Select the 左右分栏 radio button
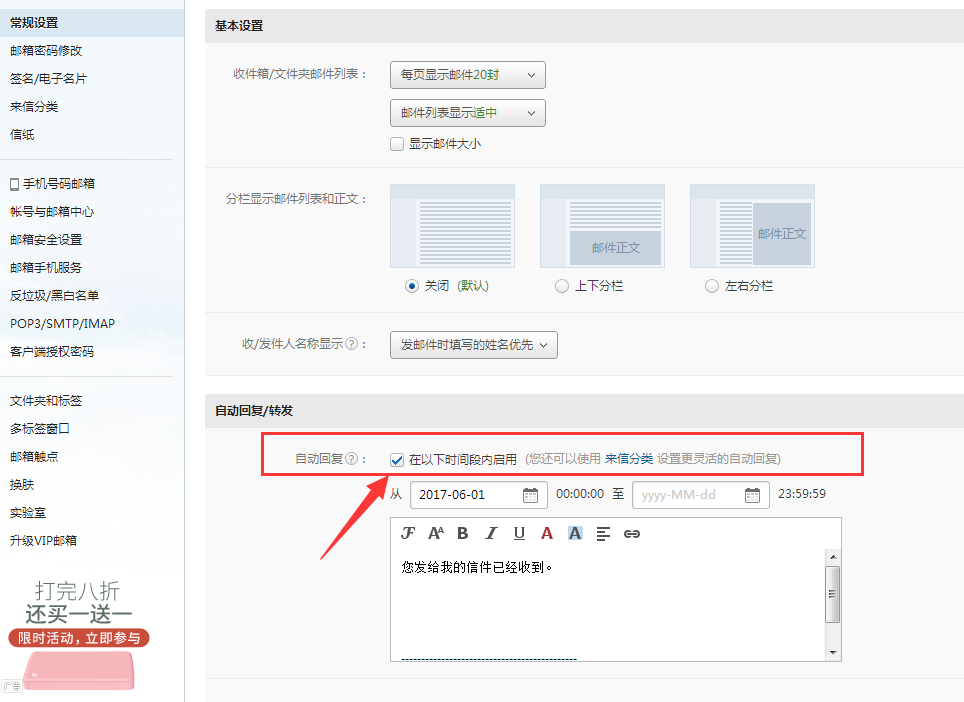Viewport: 964px width, 702px height. 711,286
